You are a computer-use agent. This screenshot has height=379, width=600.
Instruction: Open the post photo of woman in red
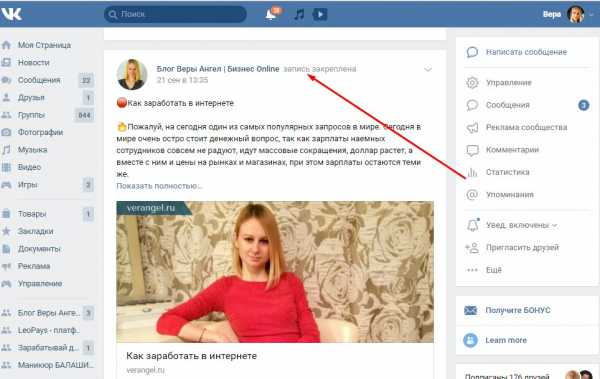275,272
